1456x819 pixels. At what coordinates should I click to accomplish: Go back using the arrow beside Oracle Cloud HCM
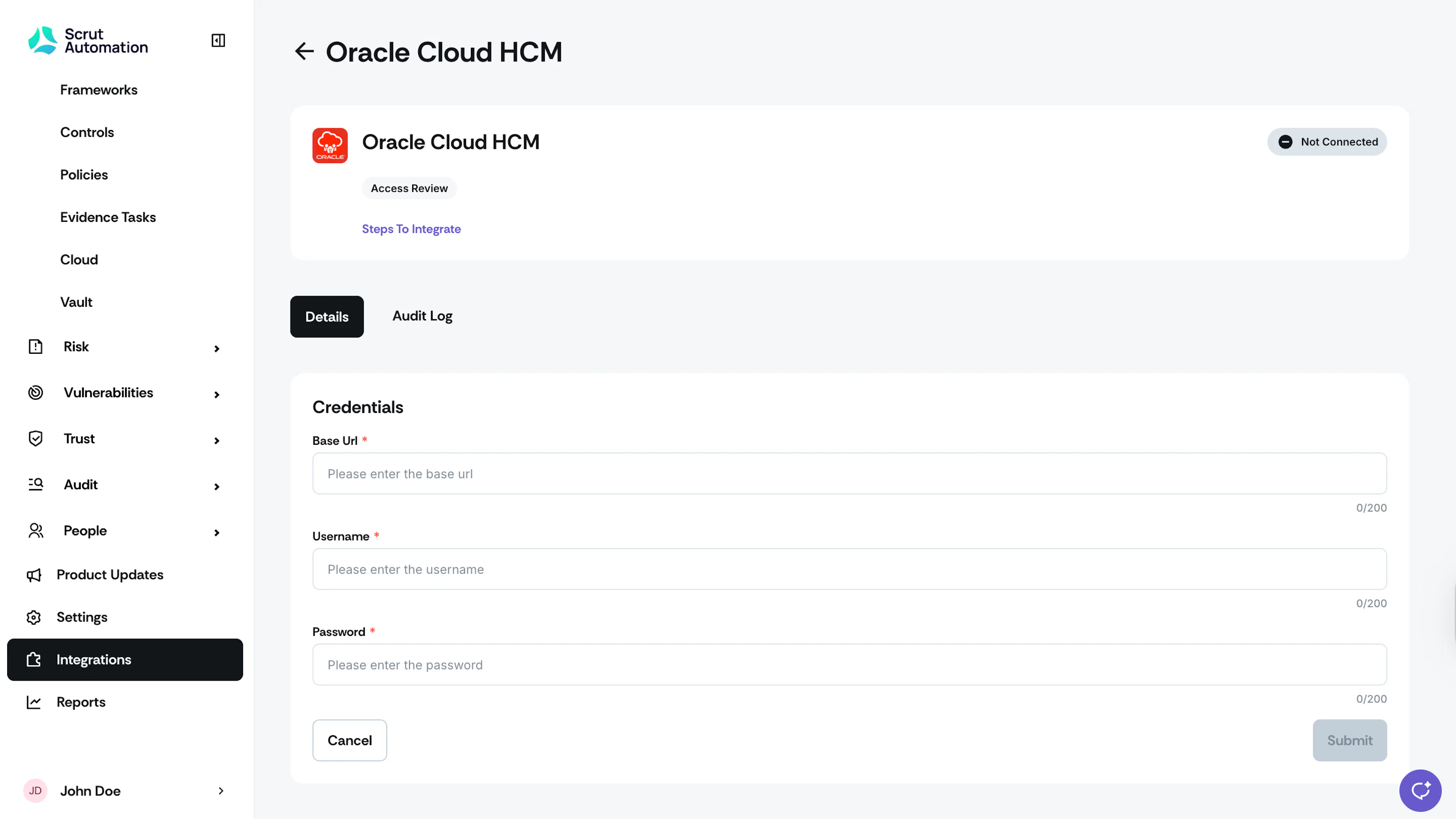pos(304,52)
